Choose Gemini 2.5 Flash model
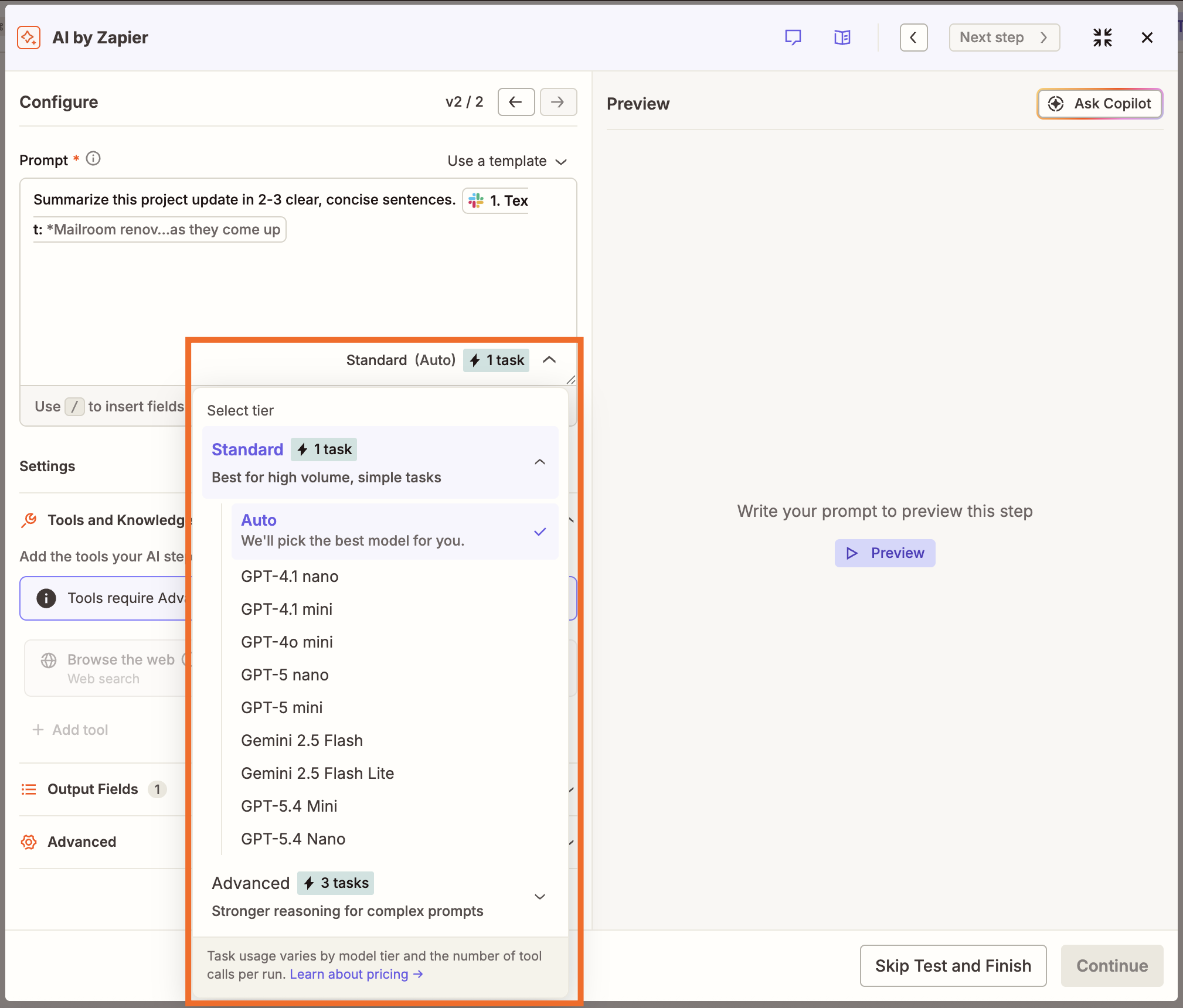 pyautogui.click(x=301, y=741)
